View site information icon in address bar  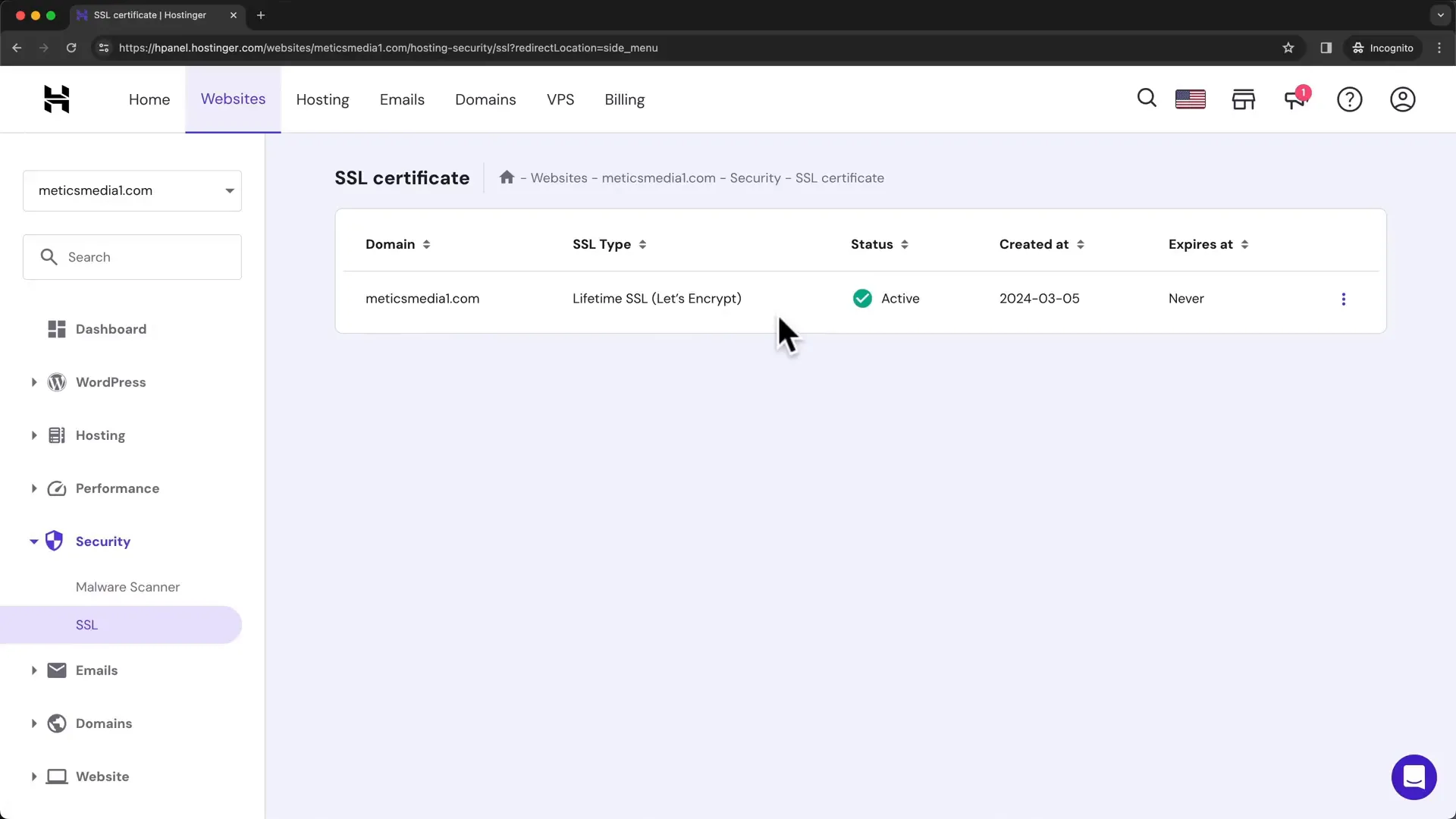[x=104, y=48]
